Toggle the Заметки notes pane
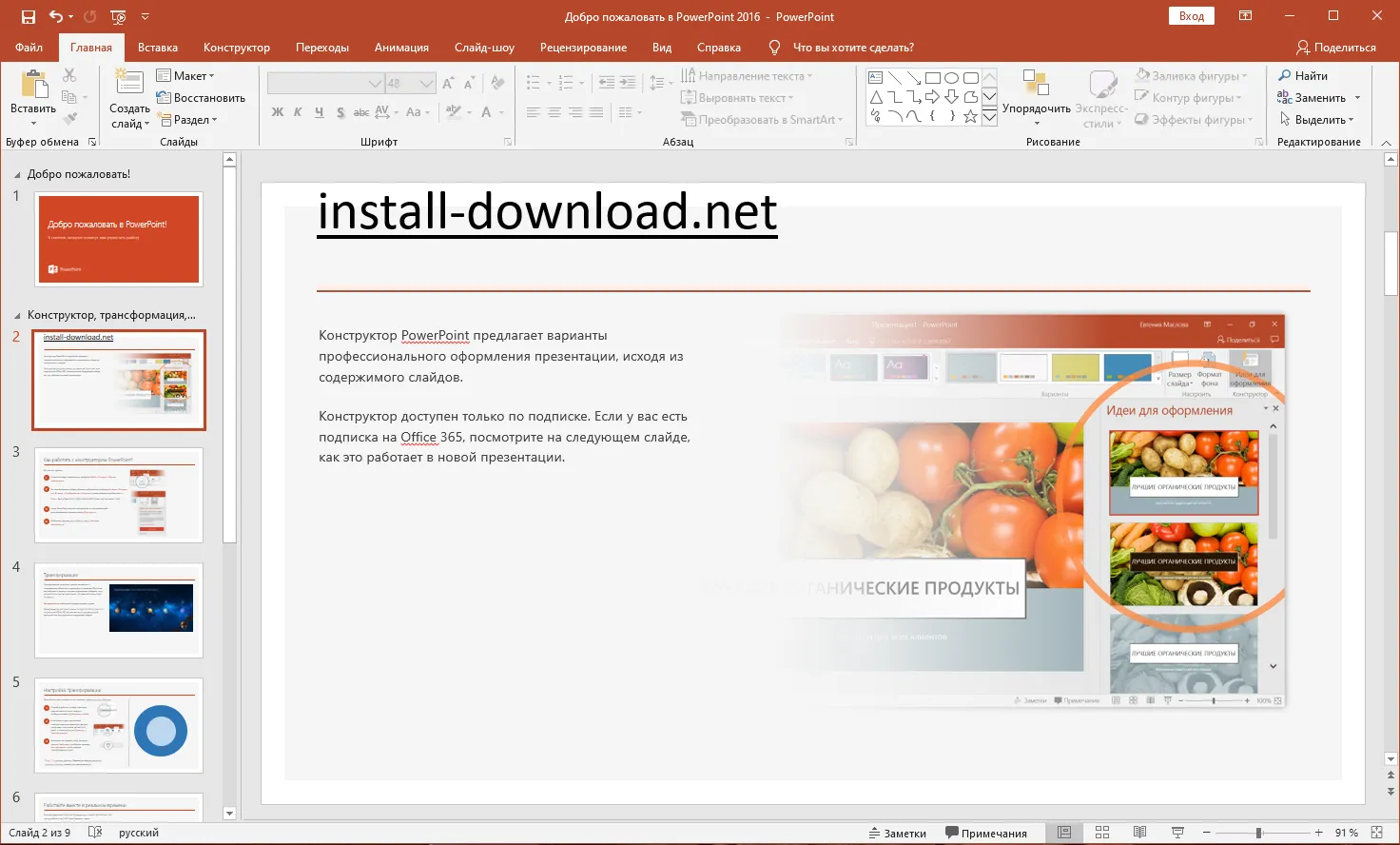Viewport: 1400px width, 845px height. [897, 833]
